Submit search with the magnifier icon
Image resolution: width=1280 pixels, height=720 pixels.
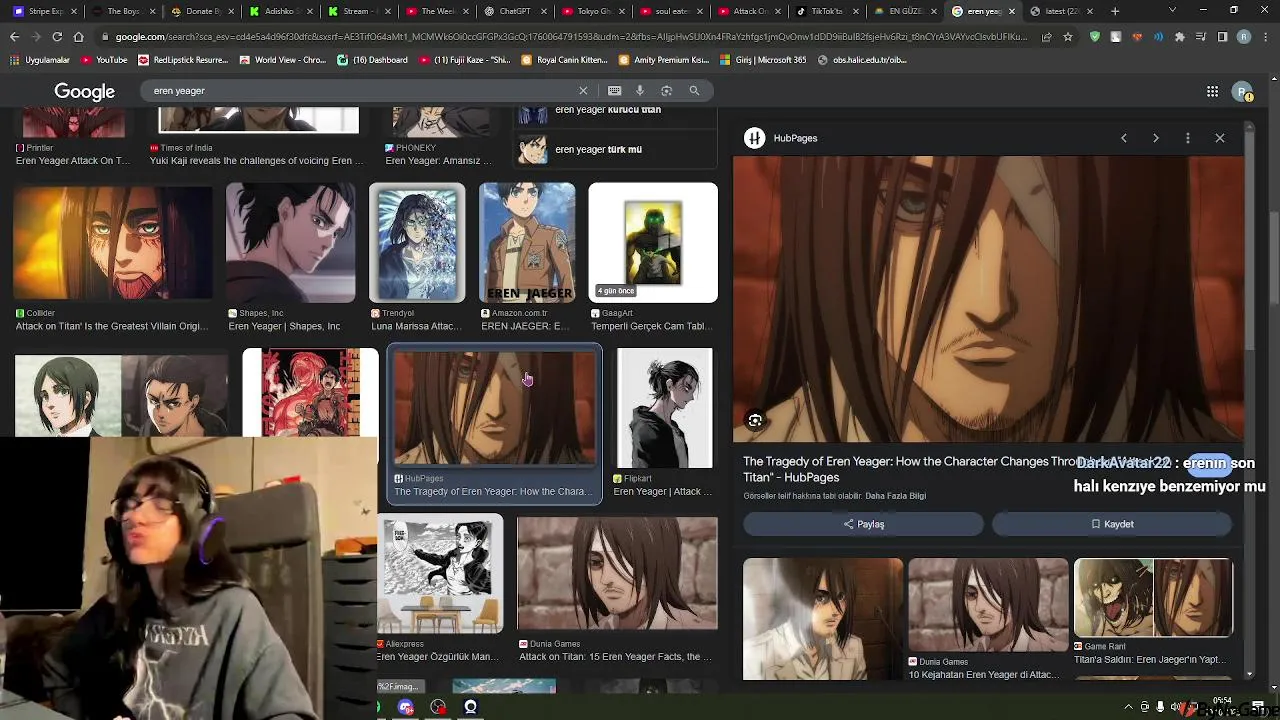[694, 91]
